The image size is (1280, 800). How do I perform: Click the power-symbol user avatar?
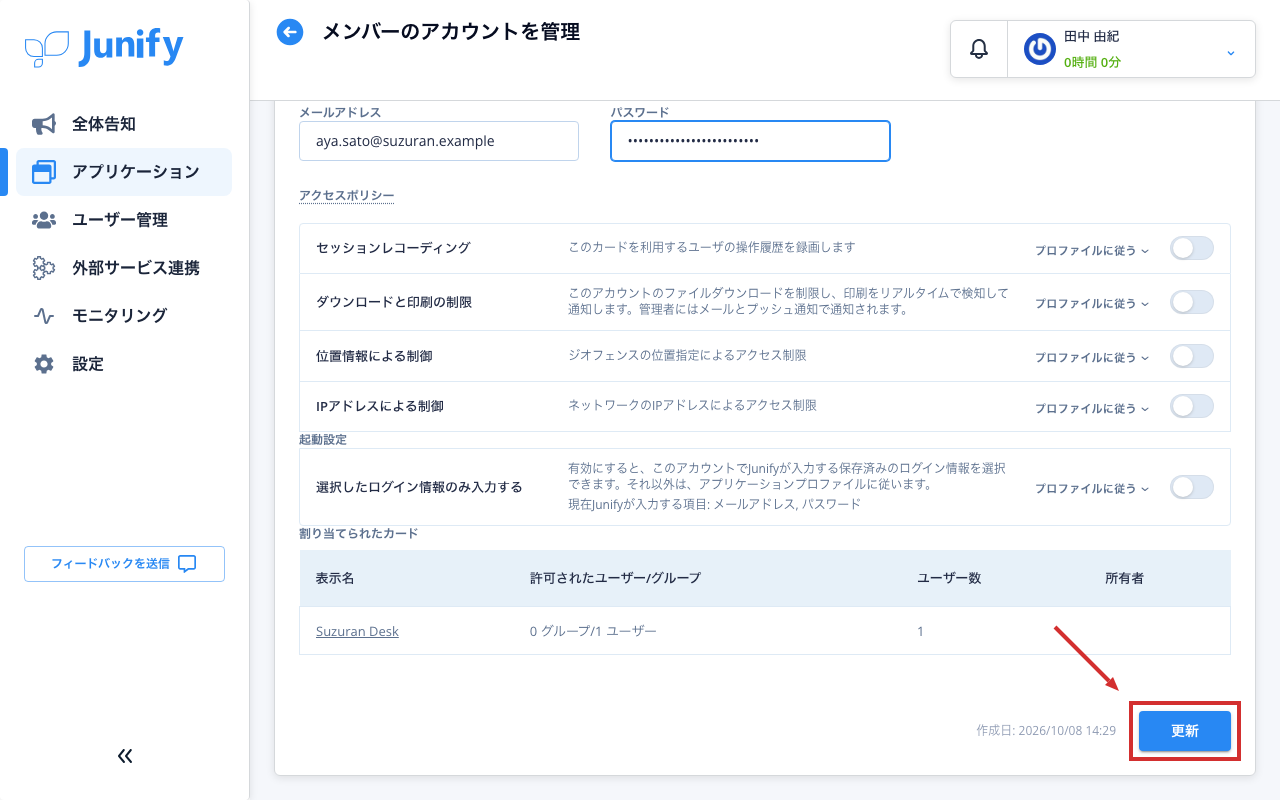pyautogui.click(x=1040, y=49)
